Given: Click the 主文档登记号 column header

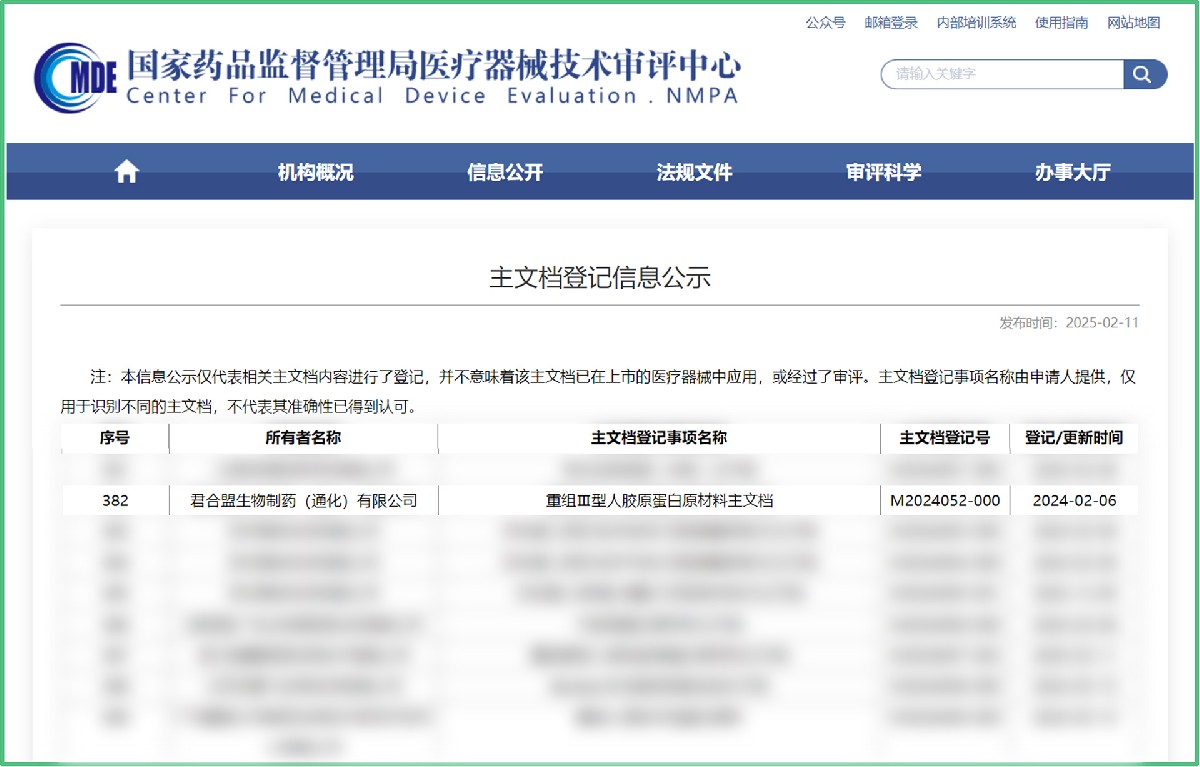Looking at the screenshot, I should 945,438.
